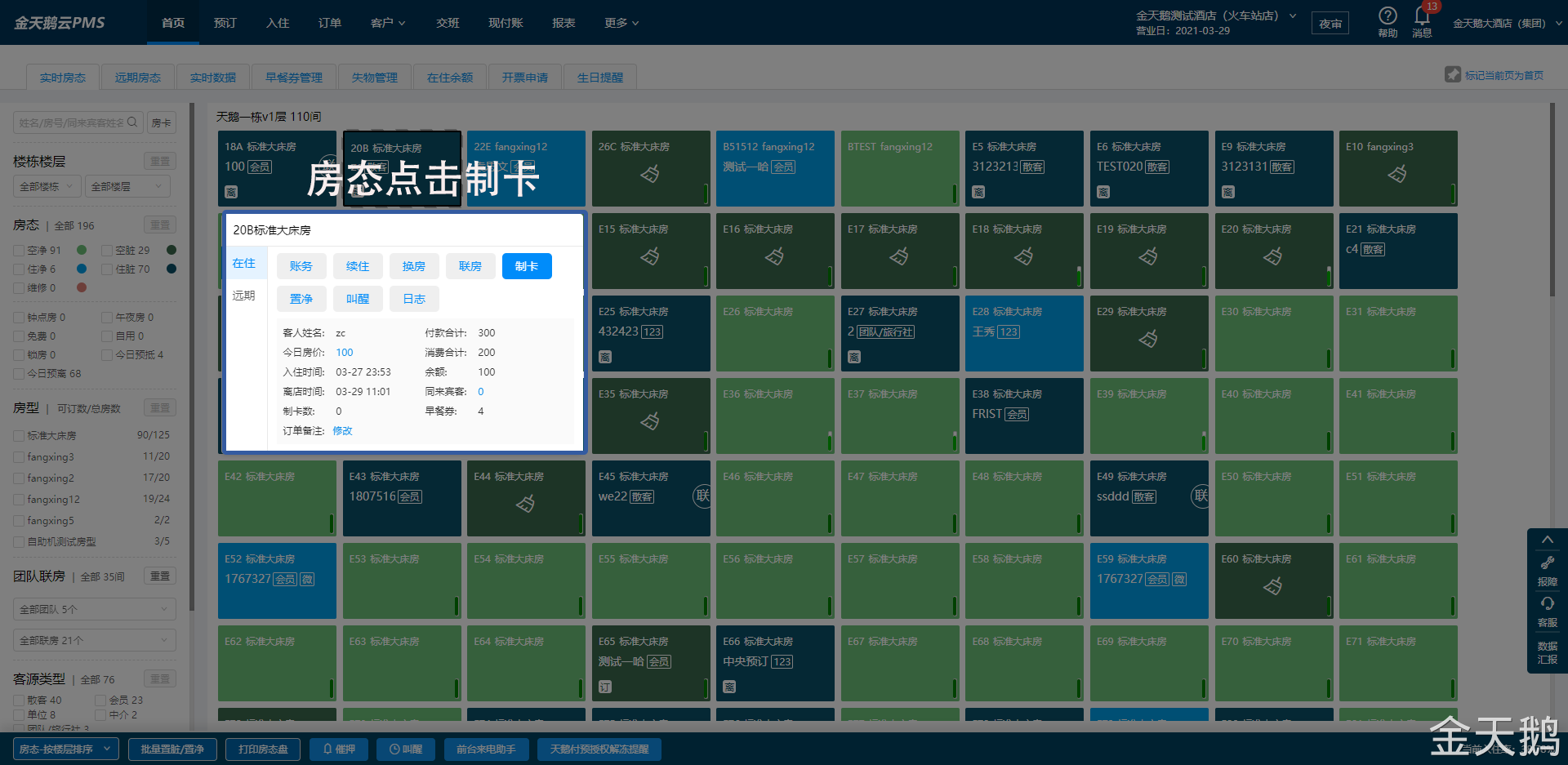Switch to the 远期房态 tab

[138, 78]
